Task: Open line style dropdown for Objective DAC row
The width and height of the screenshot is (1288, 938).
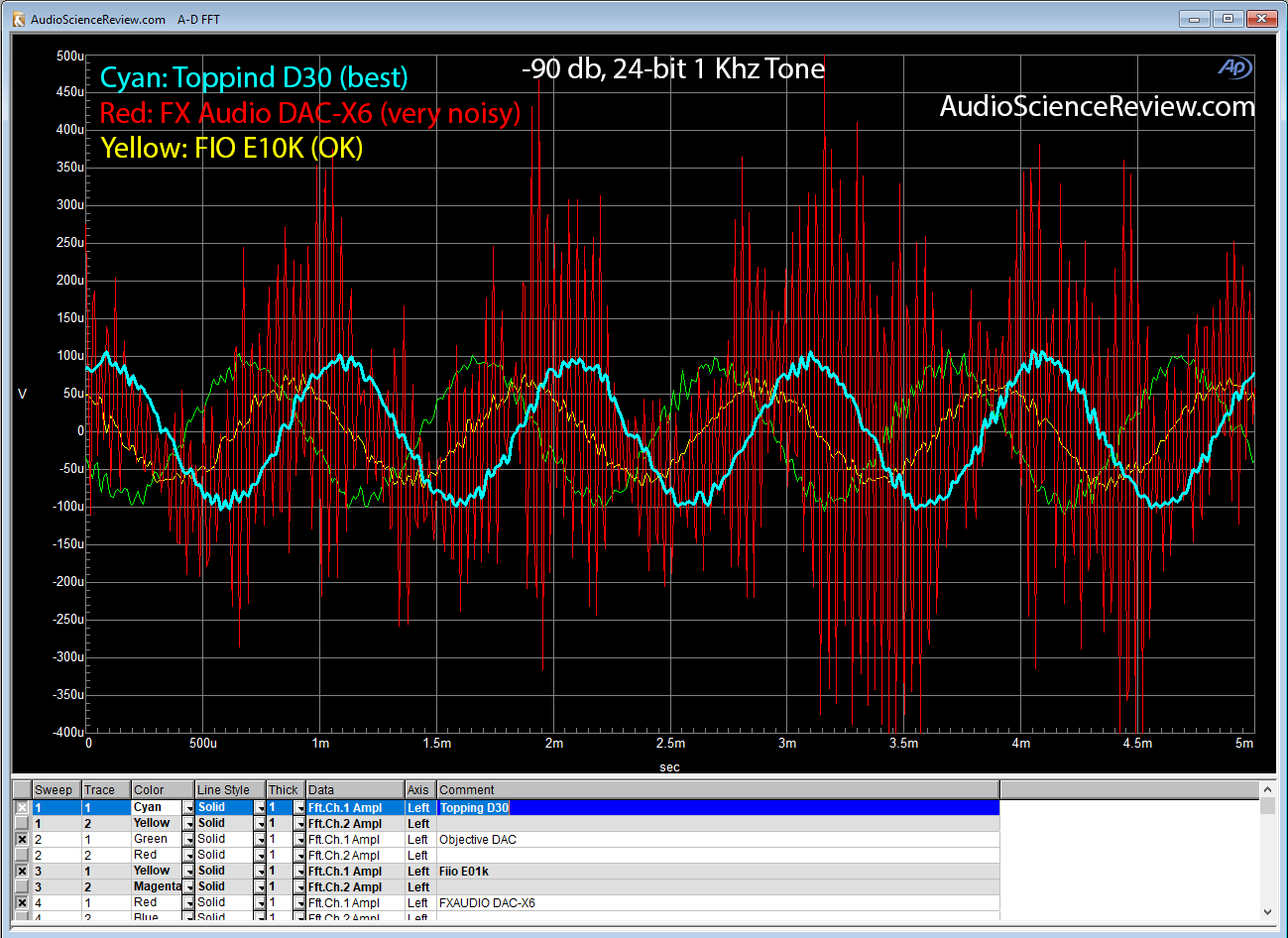Action: tap(260, 840)
